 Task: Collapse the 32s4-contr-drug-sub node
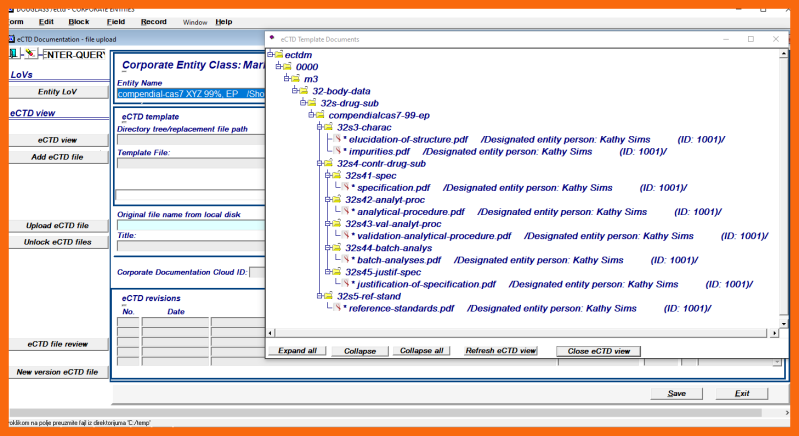tap(319, 163)
